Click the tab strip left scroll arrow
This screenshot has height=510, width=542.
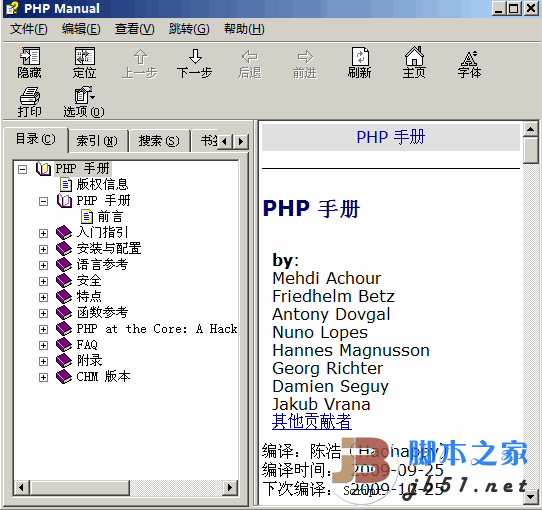[x=225, y=141]
